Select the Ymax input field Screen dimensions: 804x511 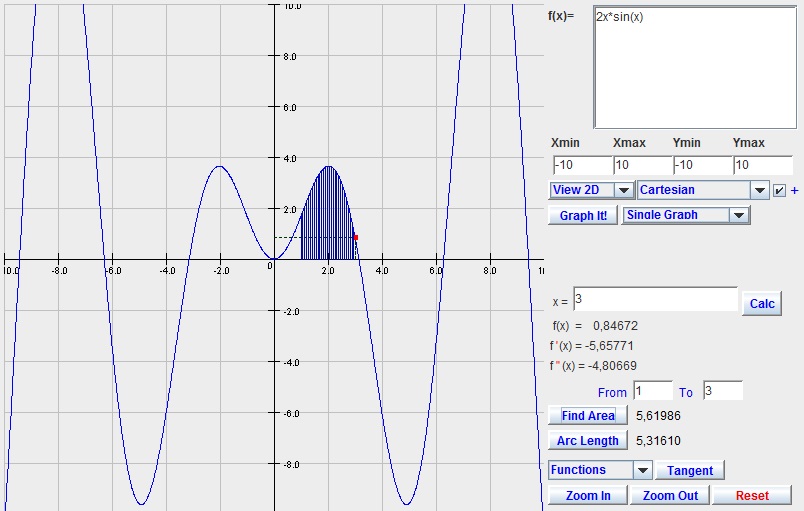pos(762,165)
